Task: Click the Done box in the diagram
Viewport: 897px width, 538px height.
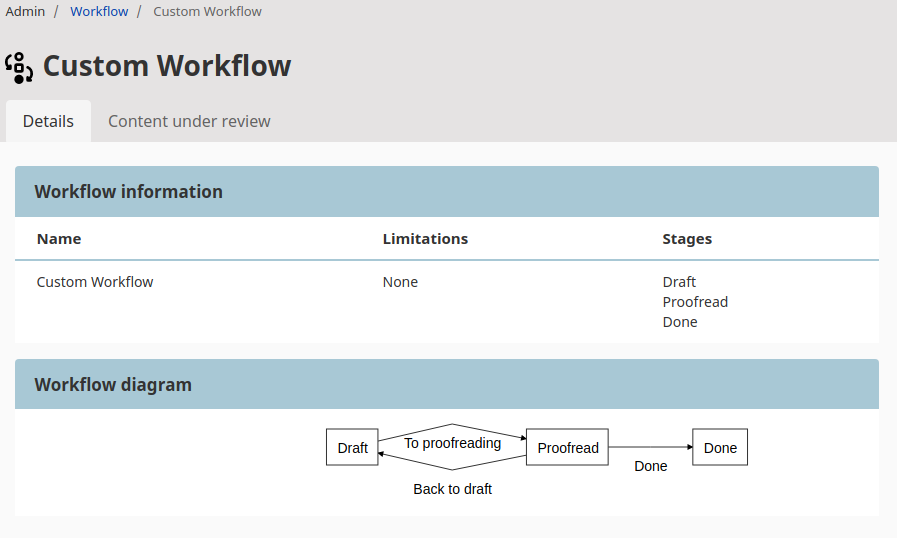Action: click(720, 447)
